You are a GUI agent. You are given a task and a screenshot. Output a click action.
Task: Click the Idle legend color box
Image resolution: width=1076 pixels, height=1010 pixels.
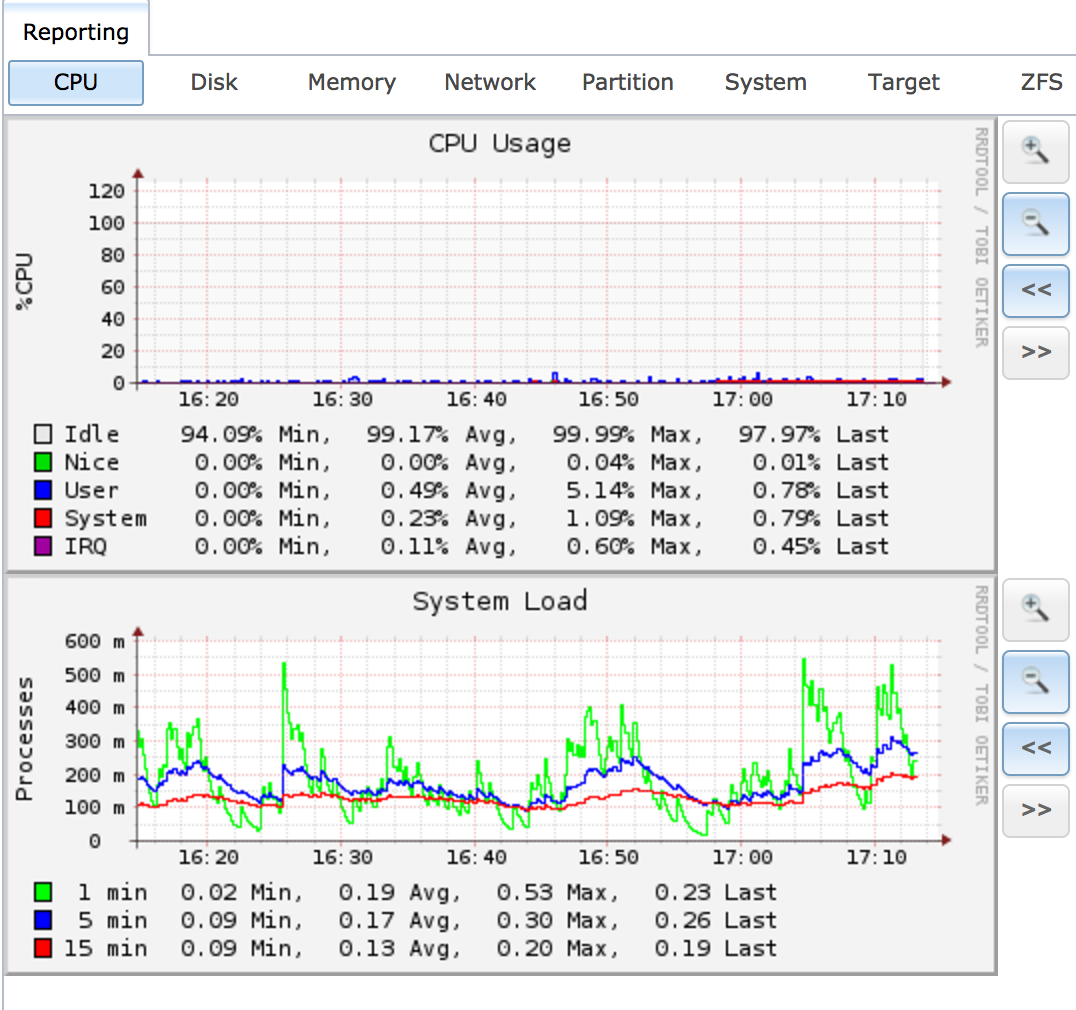click(x=43, y=434)
